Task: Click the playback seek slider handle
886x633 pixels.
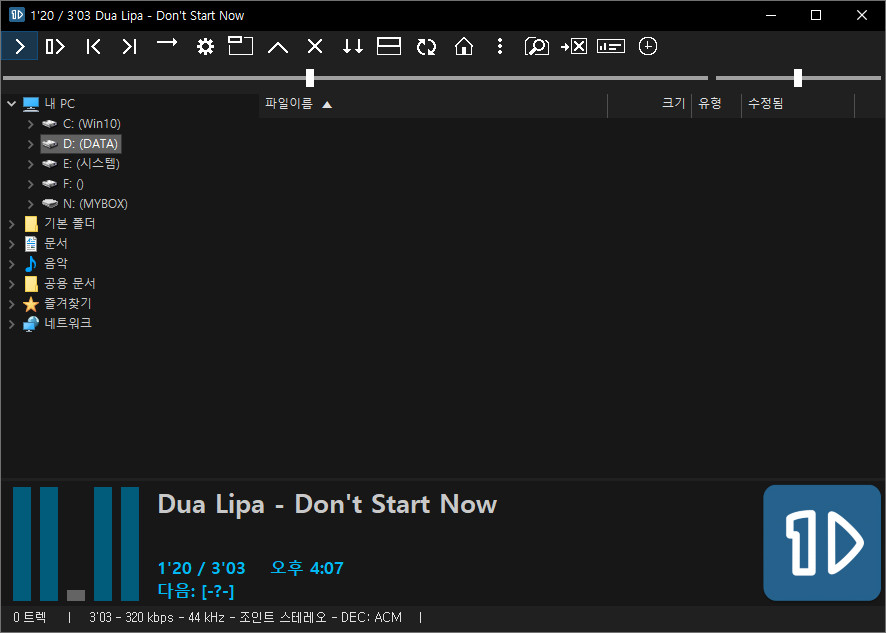Action: (310, 78)
